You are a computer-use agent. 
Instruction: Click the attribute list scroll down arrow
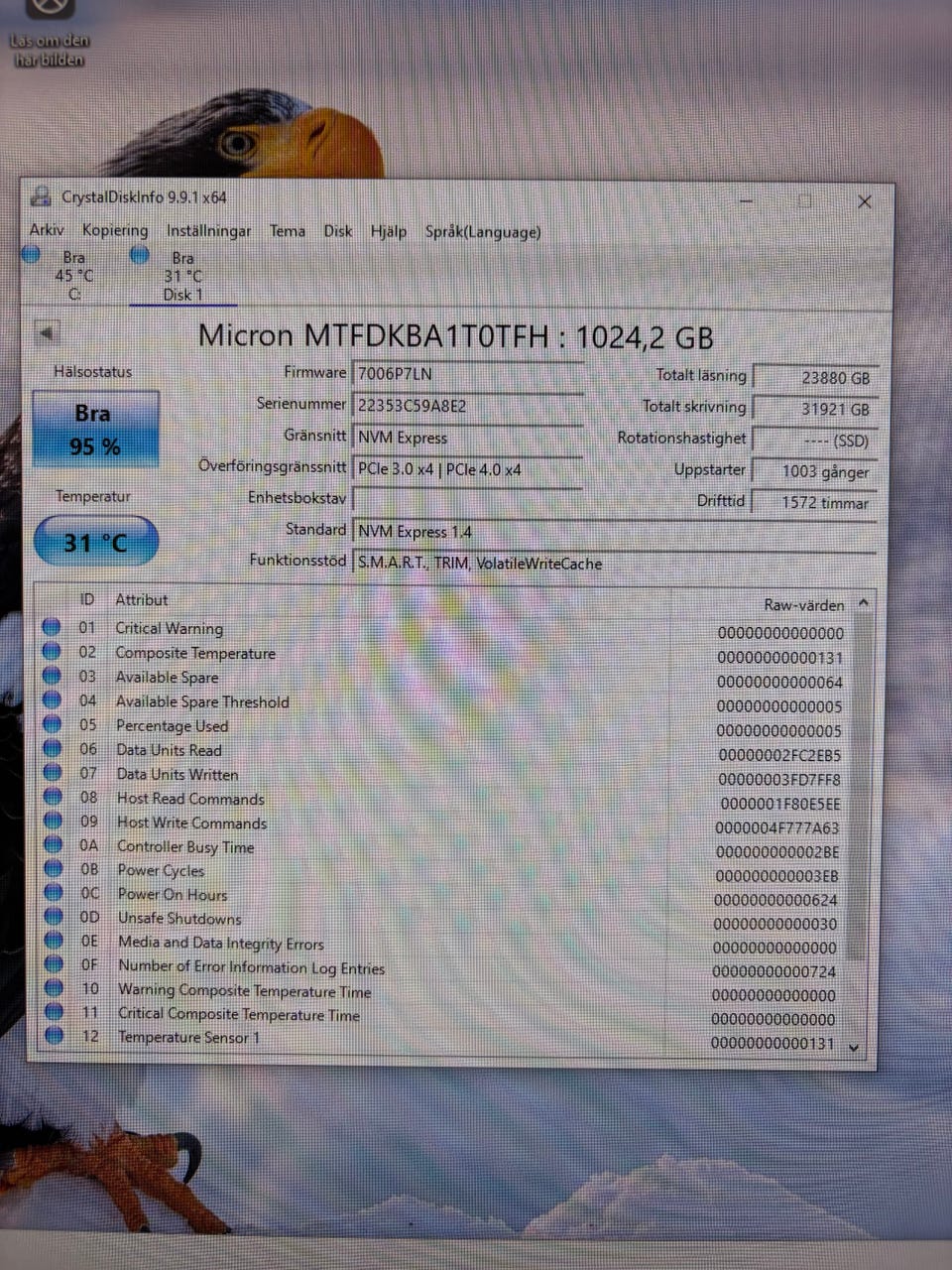tap(855, 1047)
